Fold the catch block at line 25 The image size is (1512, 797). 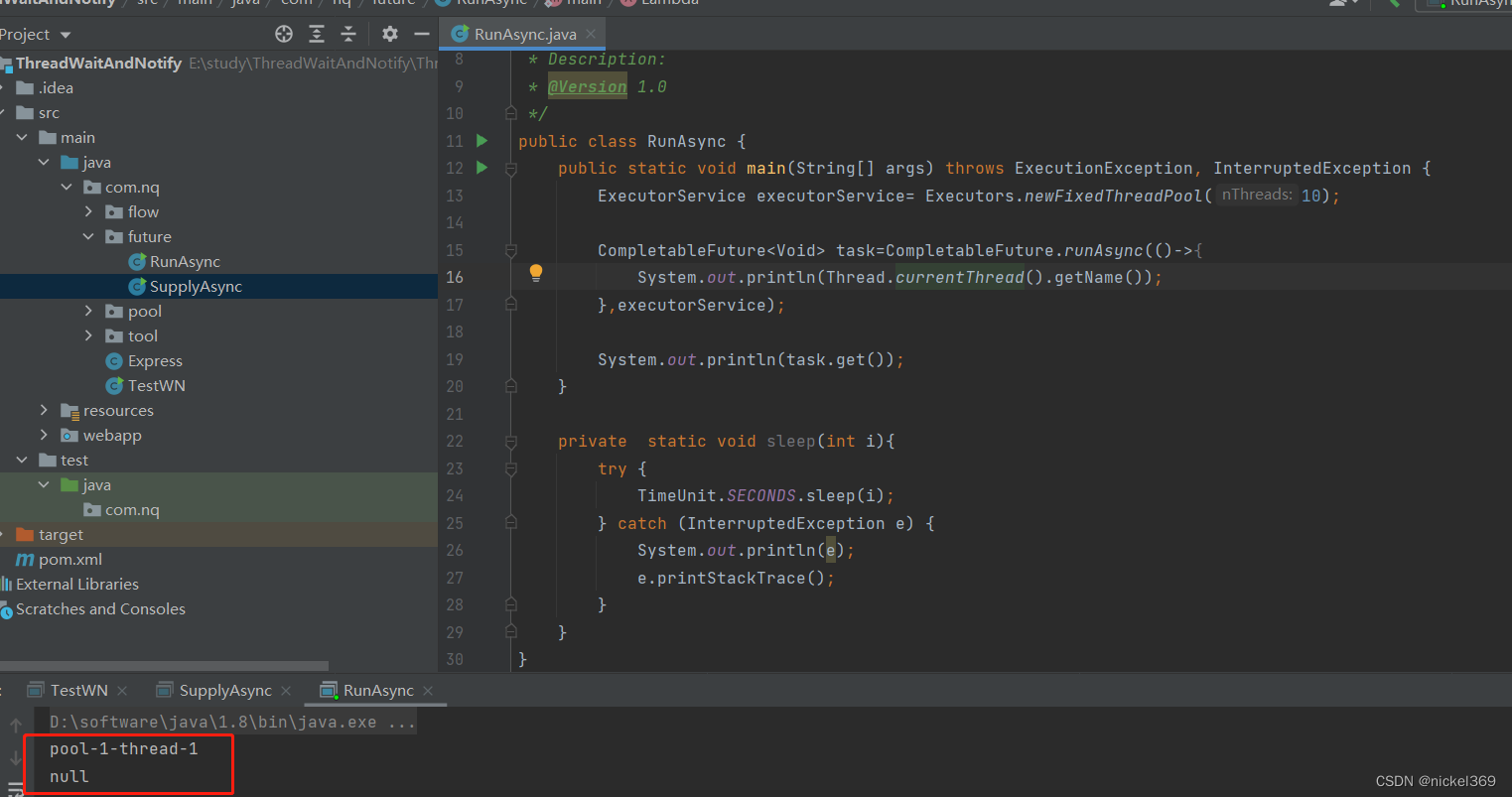[511, 523]
